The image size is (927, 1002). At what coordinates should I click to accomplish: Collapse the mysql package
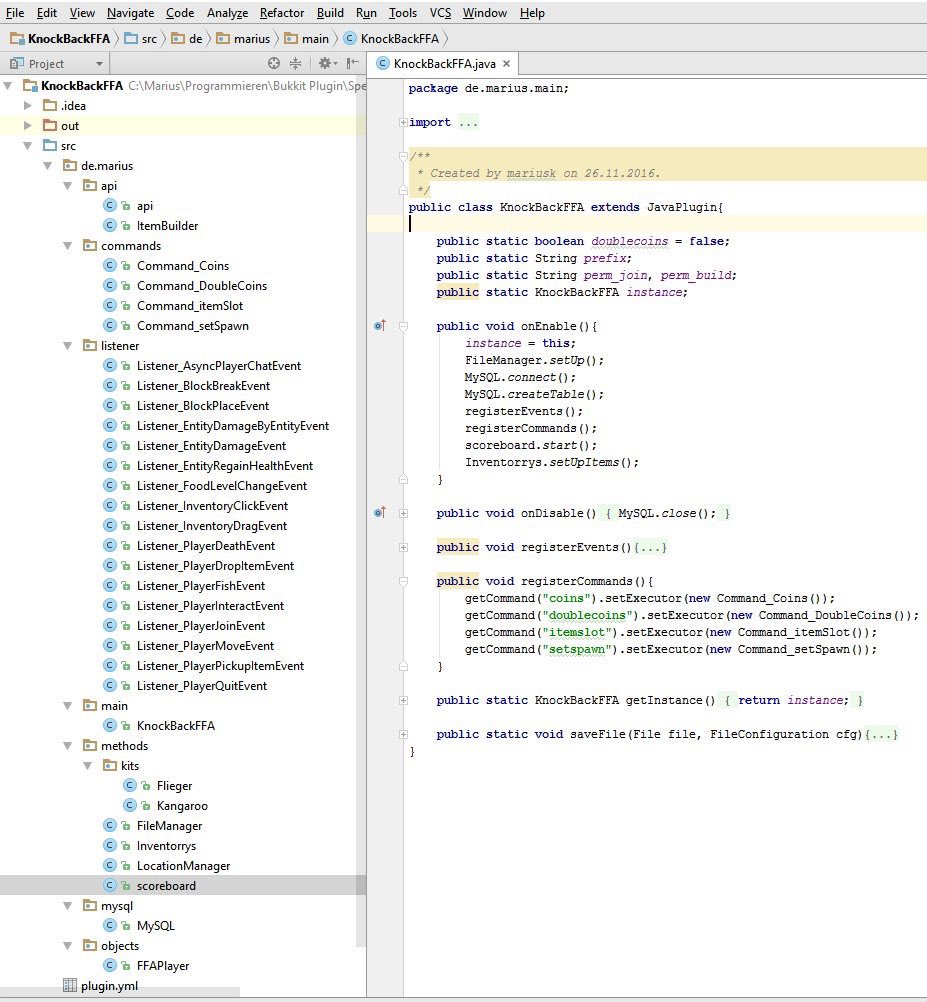(x=68, y=906)
